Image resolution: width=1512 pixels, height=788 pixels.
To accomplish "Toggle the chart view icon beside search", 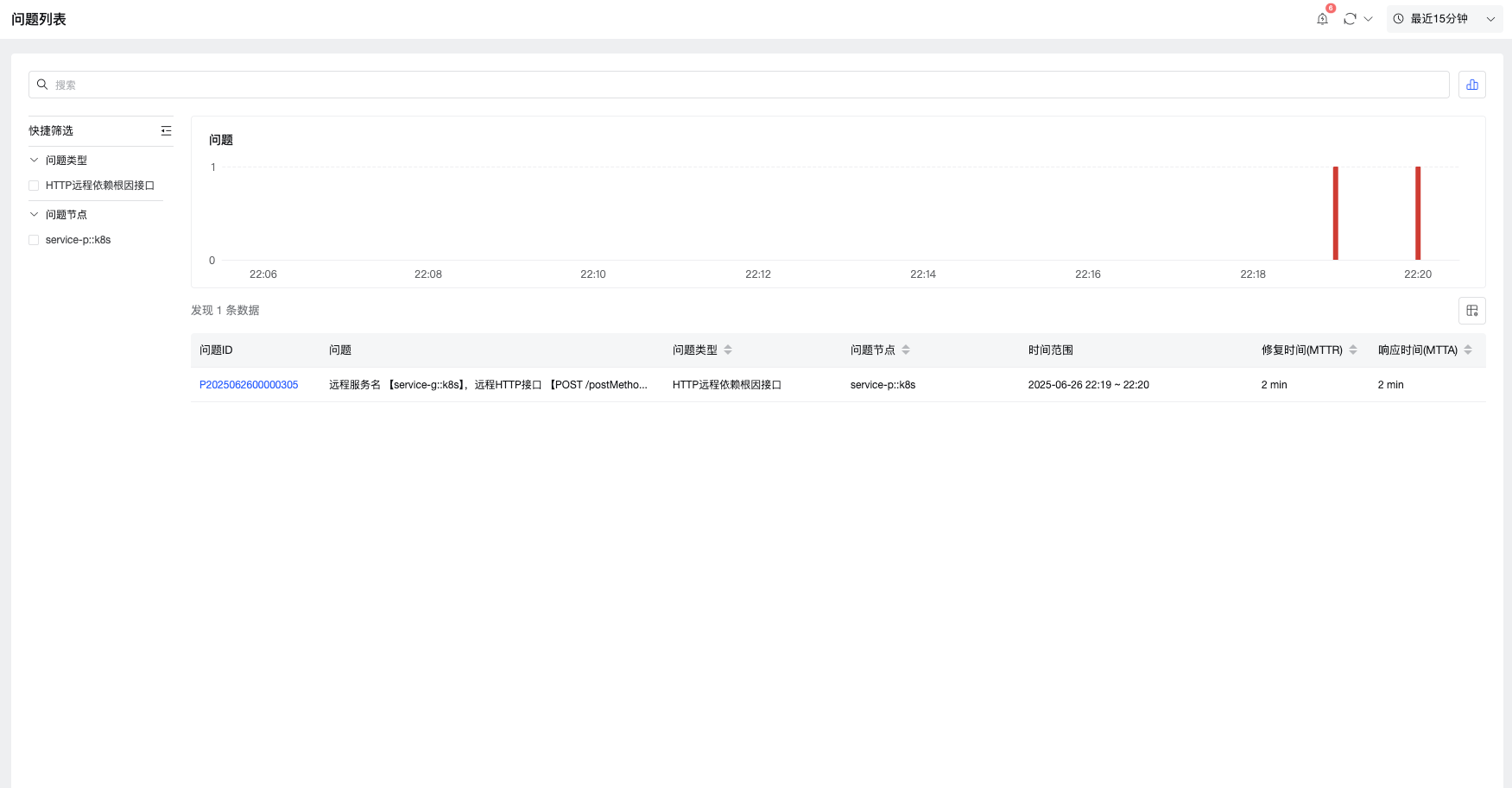I will coord(1472,85).
